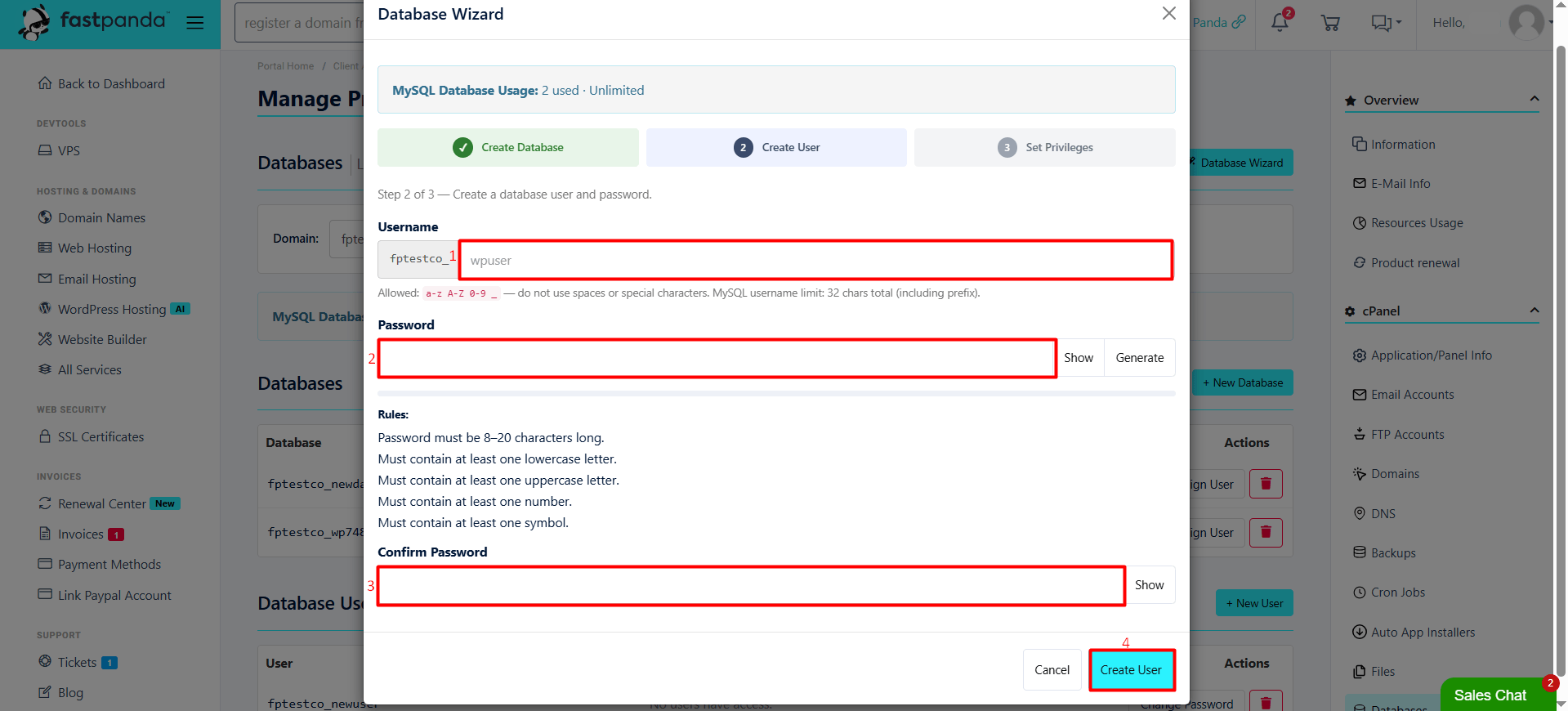The image size is (1568, 711).
Task: Click the Portal Home breadcrumb
Action: coord(285,66)
